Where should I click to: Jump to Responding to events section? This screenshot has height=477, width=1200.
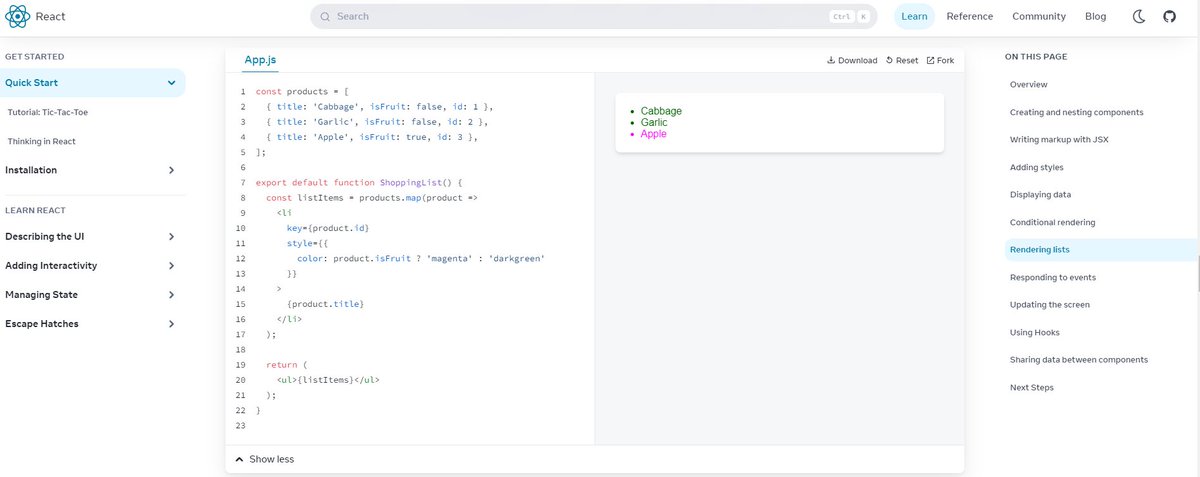coord(1053,277)
